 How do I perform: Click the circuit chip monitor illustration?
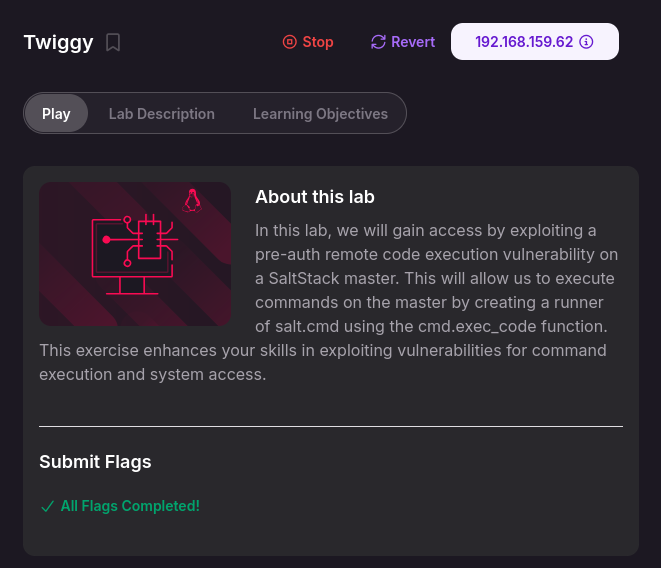134,254
